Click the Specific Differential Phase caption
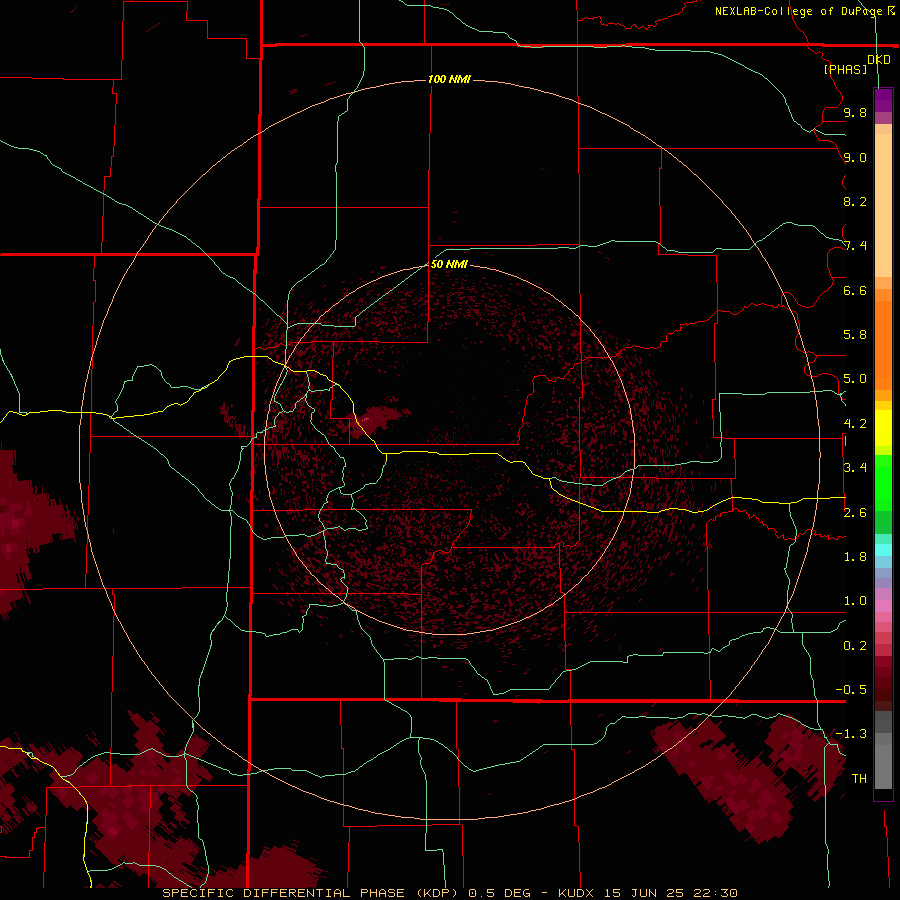This screenshot has width=900, height=900. (x=449, y=893)
